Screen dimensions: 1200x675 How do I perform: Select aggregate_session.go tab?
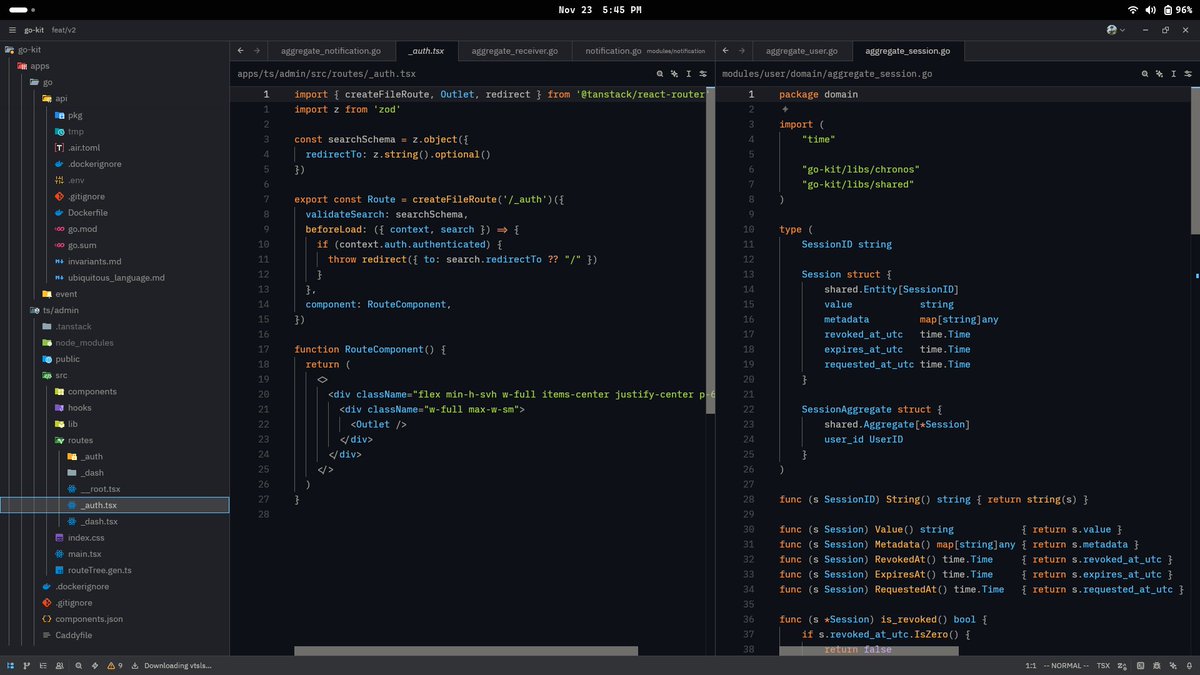[908, 50]
